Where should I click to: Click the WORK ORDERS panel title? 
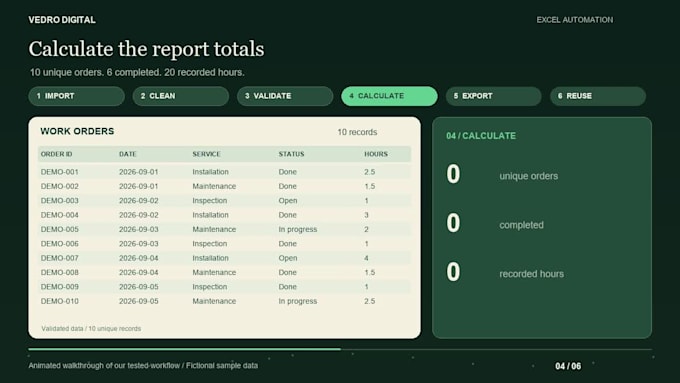77,131
